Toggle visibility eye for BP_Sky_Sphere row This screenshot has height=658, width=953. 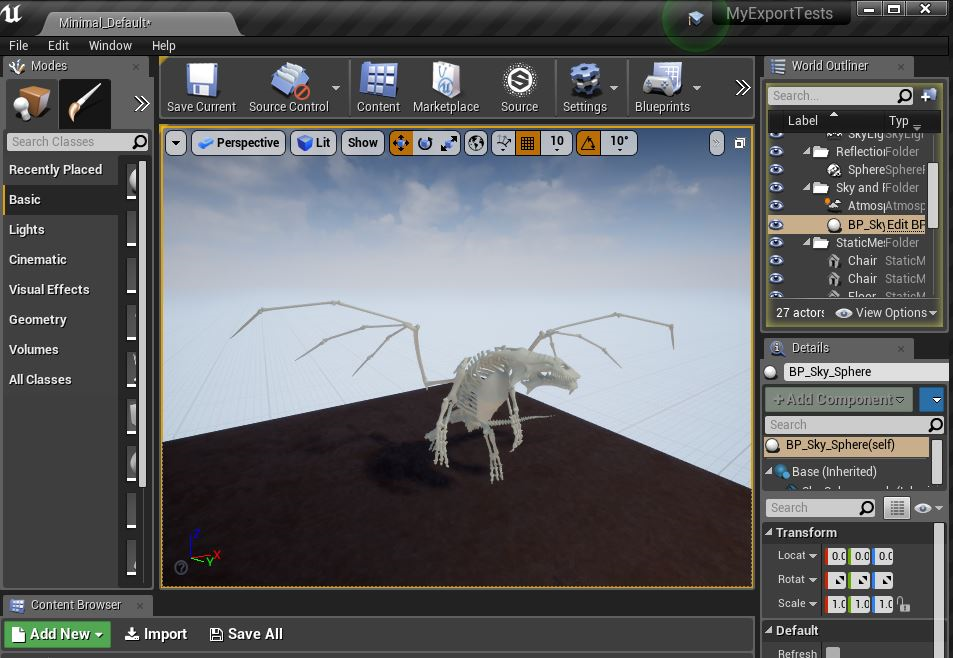click(776, 225)
